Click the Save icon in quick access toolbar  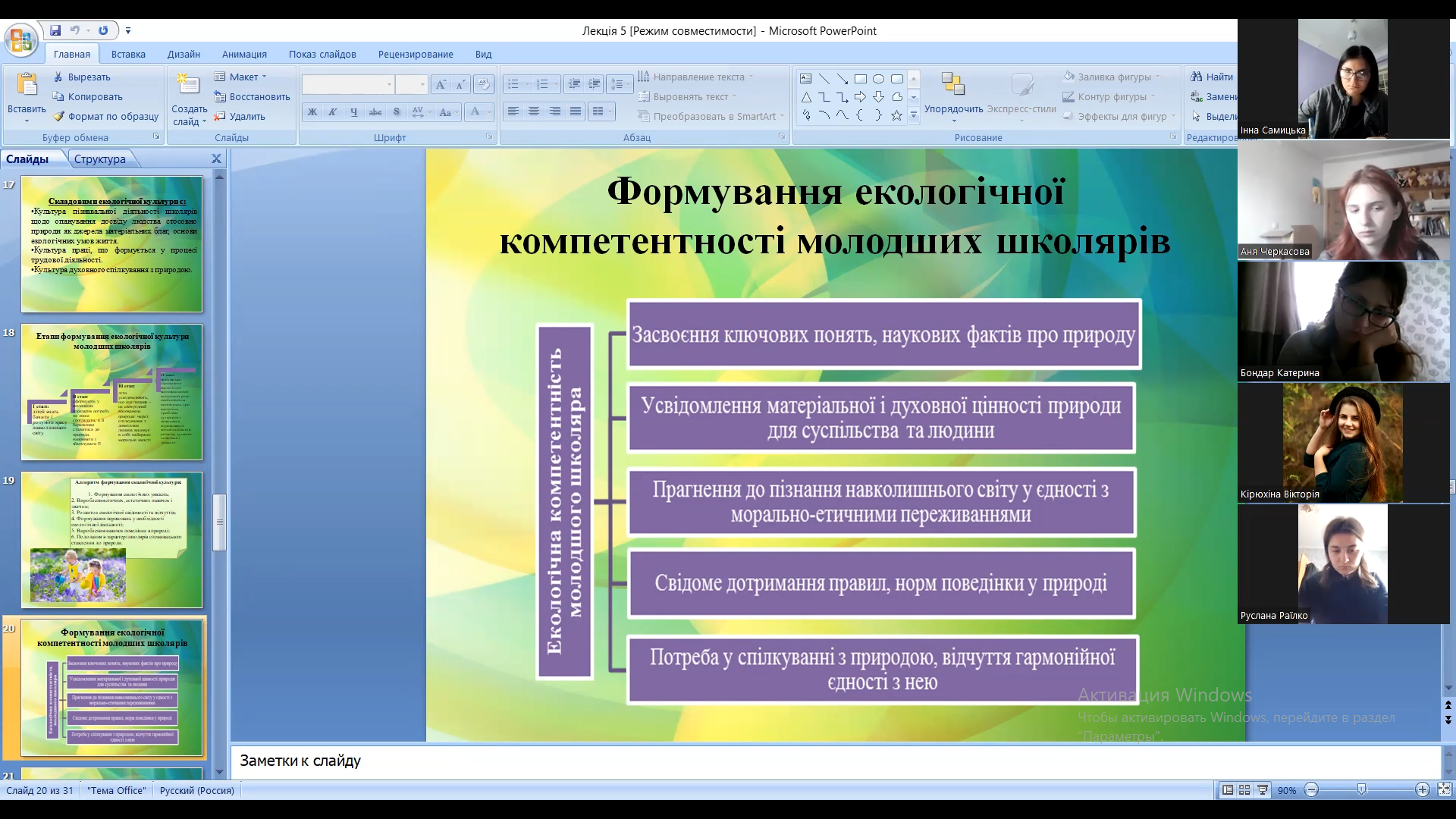click(55, 30)
